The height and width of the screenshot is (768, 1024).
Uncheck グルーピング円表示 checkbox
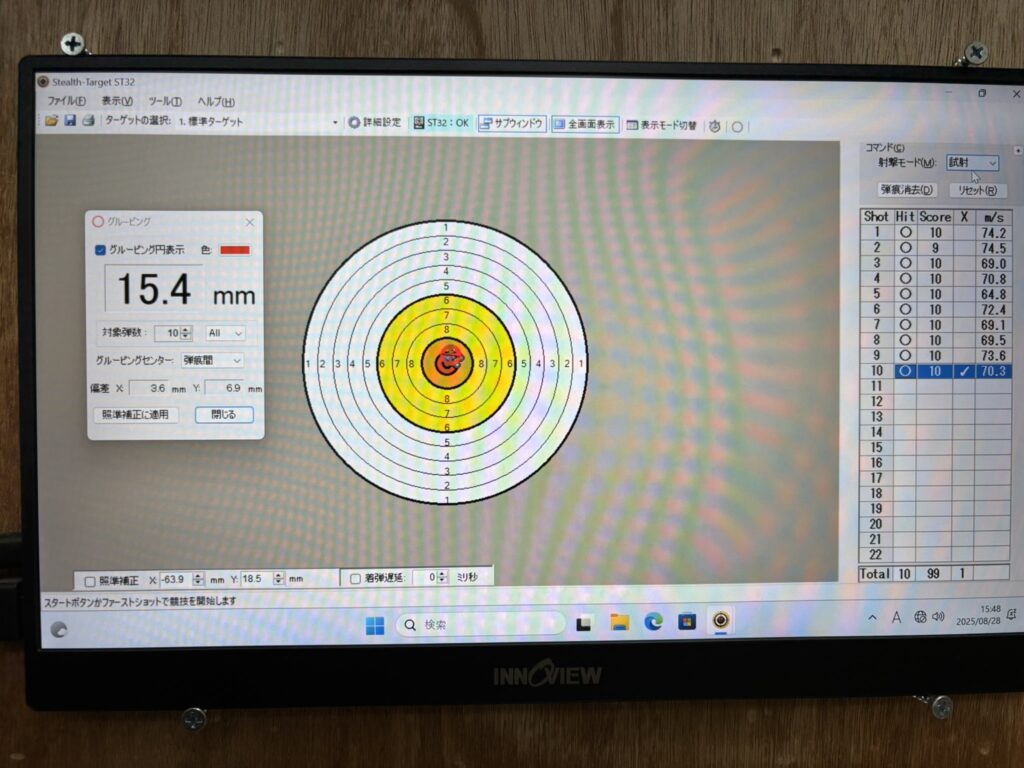100,250
